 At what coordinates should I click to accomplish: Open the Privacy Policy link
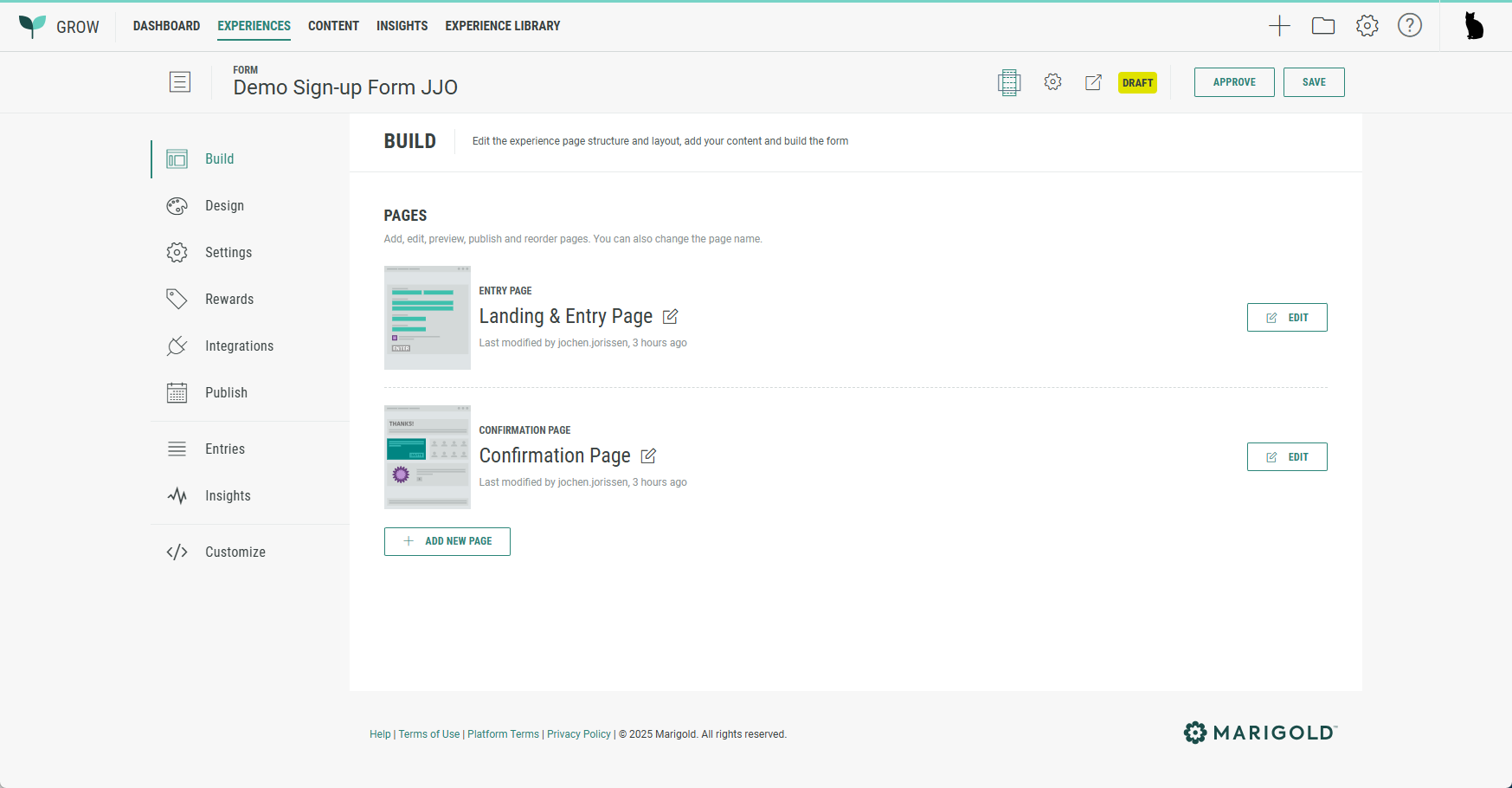pyautogui.click(x=578, y=734)
